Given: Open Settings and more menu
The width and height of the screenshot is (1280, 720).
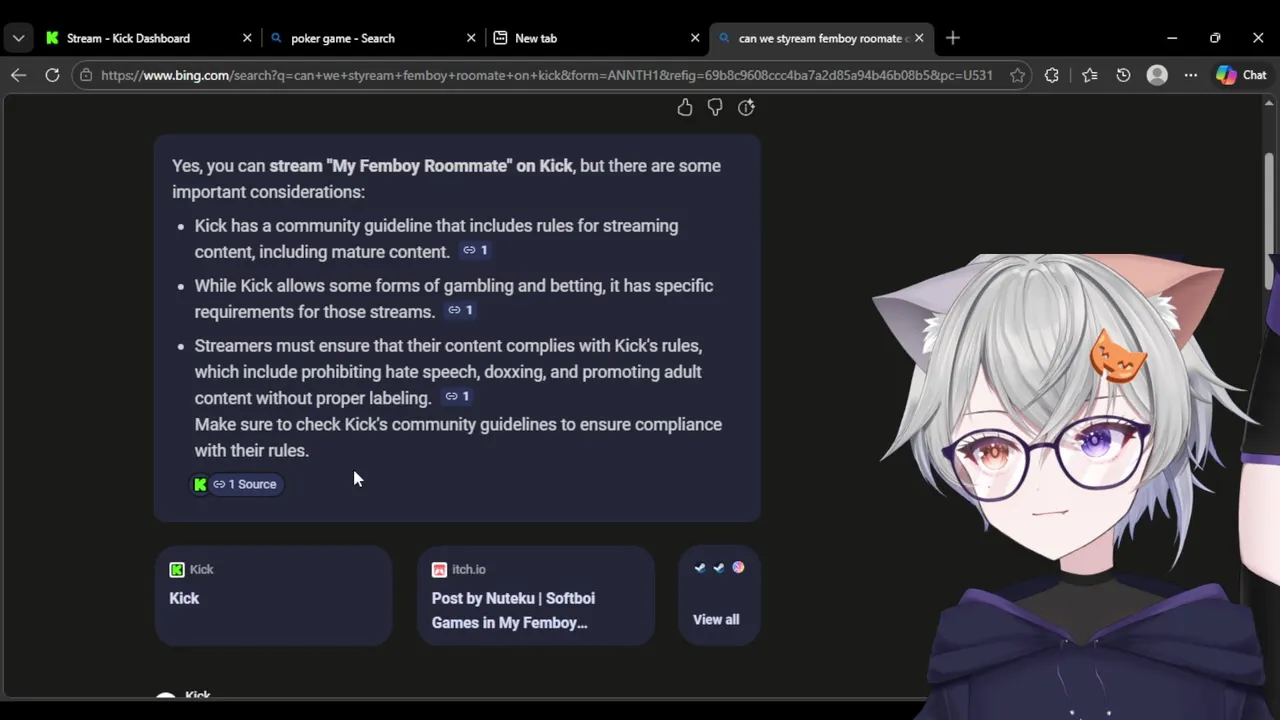Looking at the screenshot, I should (x=1190, y=75).
